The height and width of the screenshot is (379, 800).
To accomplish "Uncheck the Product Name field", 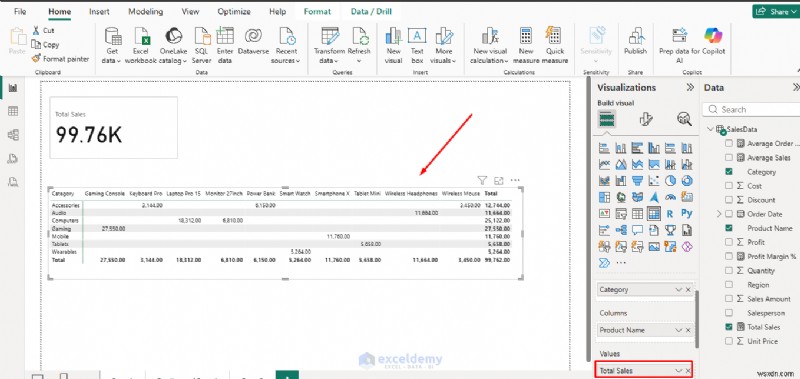I will [729, 228].
